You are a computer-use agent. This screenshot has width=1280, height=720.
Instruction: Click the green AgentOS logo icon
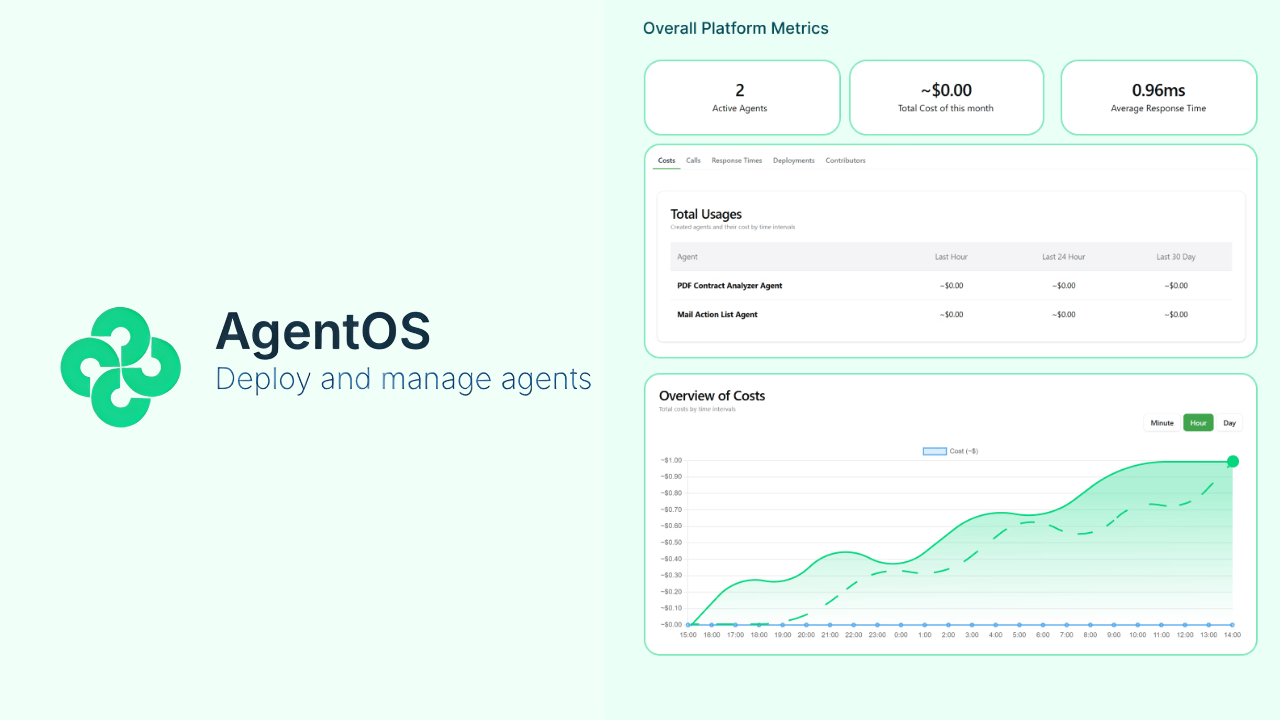point(120,366)
